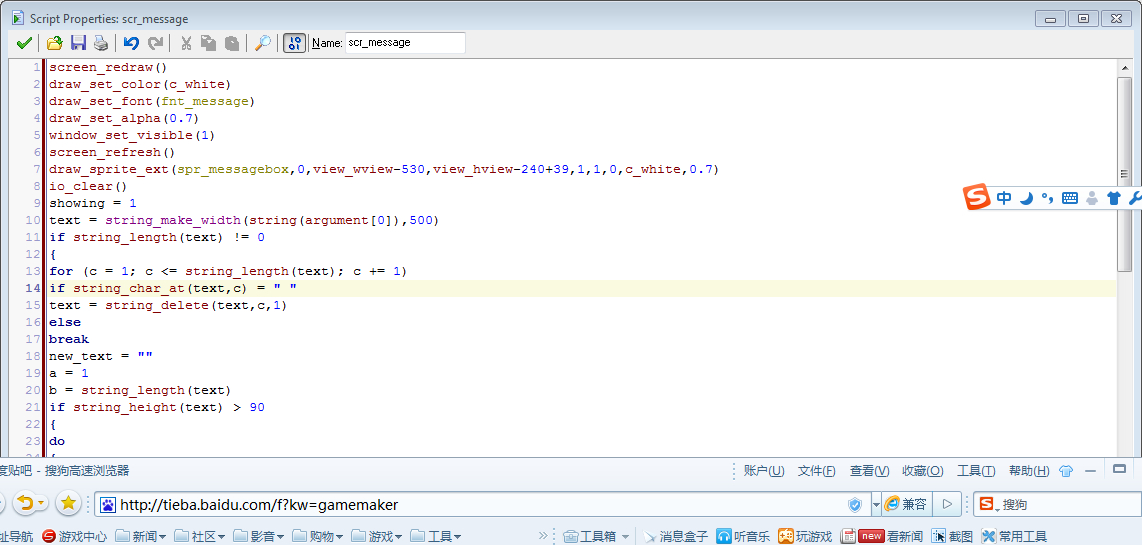This screenshot has width=1142, height=545.
Task: Toggle moon half-width mode on IME bar
Action: pos(1026,198)
